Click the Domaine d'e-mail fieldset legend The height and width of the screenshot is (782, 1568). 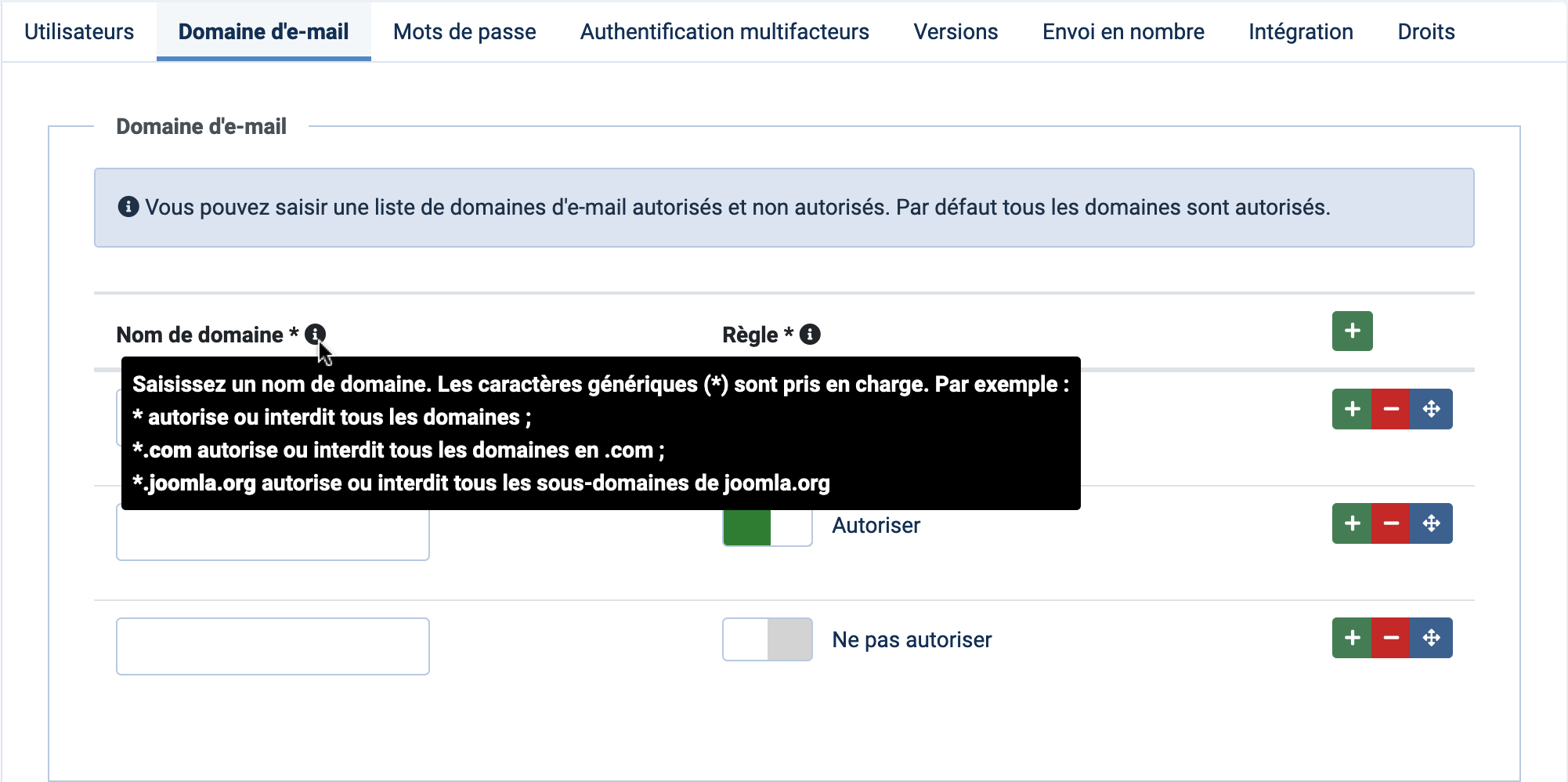point(201,126)
